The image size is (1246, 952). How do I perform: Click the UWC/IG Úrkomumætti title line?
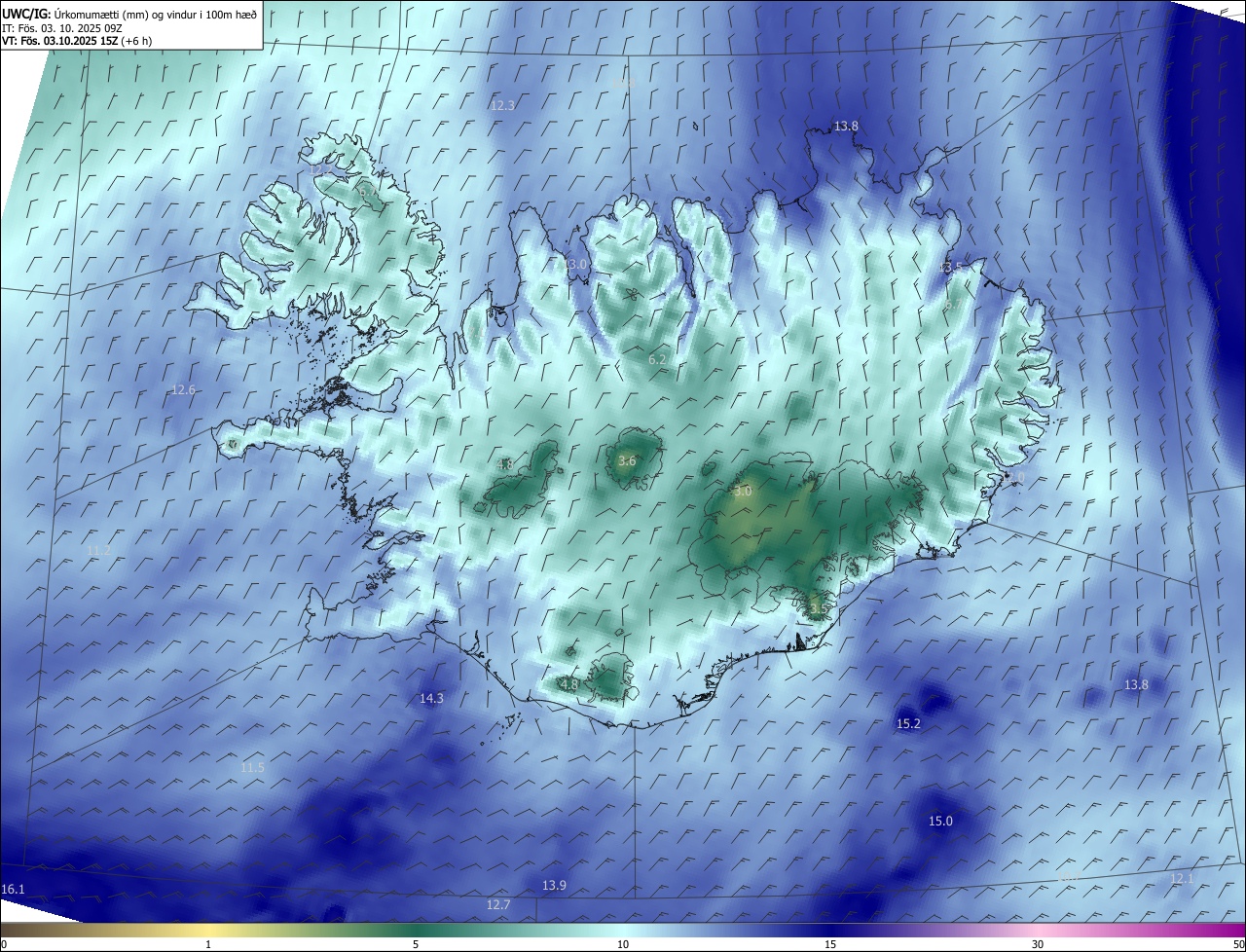coord(129,14)
